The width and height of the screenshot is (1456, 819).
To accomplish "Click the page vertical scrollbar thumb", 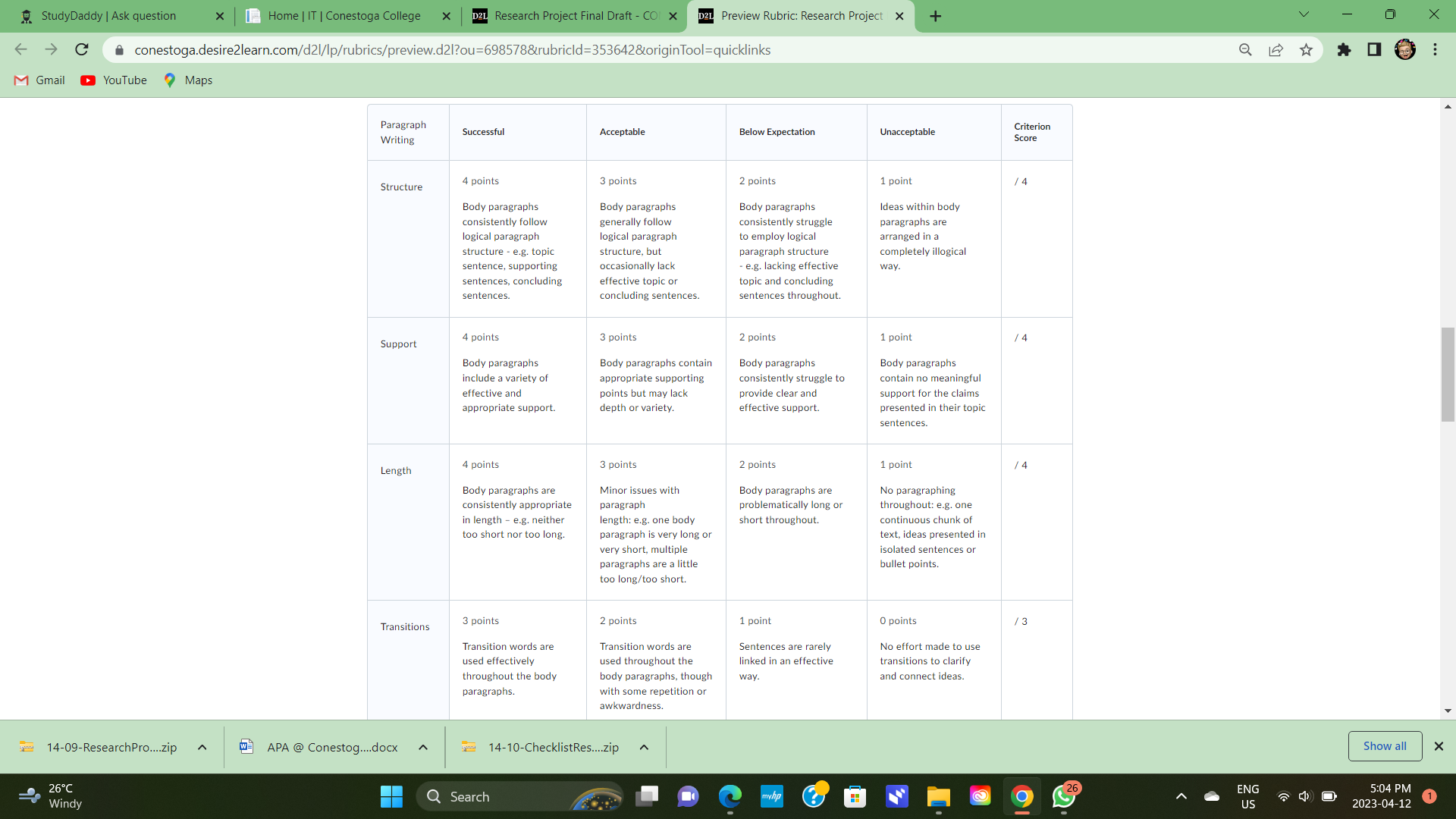I will click(x=1448, y=374).
